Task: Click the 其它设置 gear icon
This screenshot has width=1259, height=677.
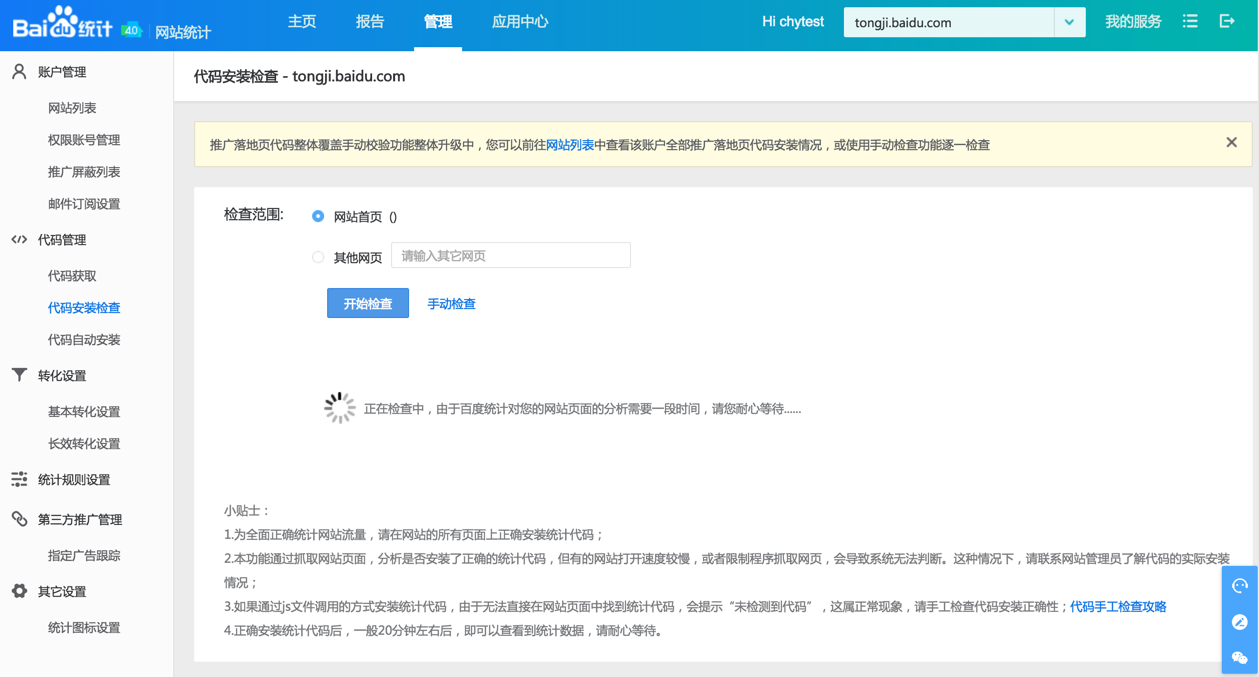Action: tap(19, 591)
